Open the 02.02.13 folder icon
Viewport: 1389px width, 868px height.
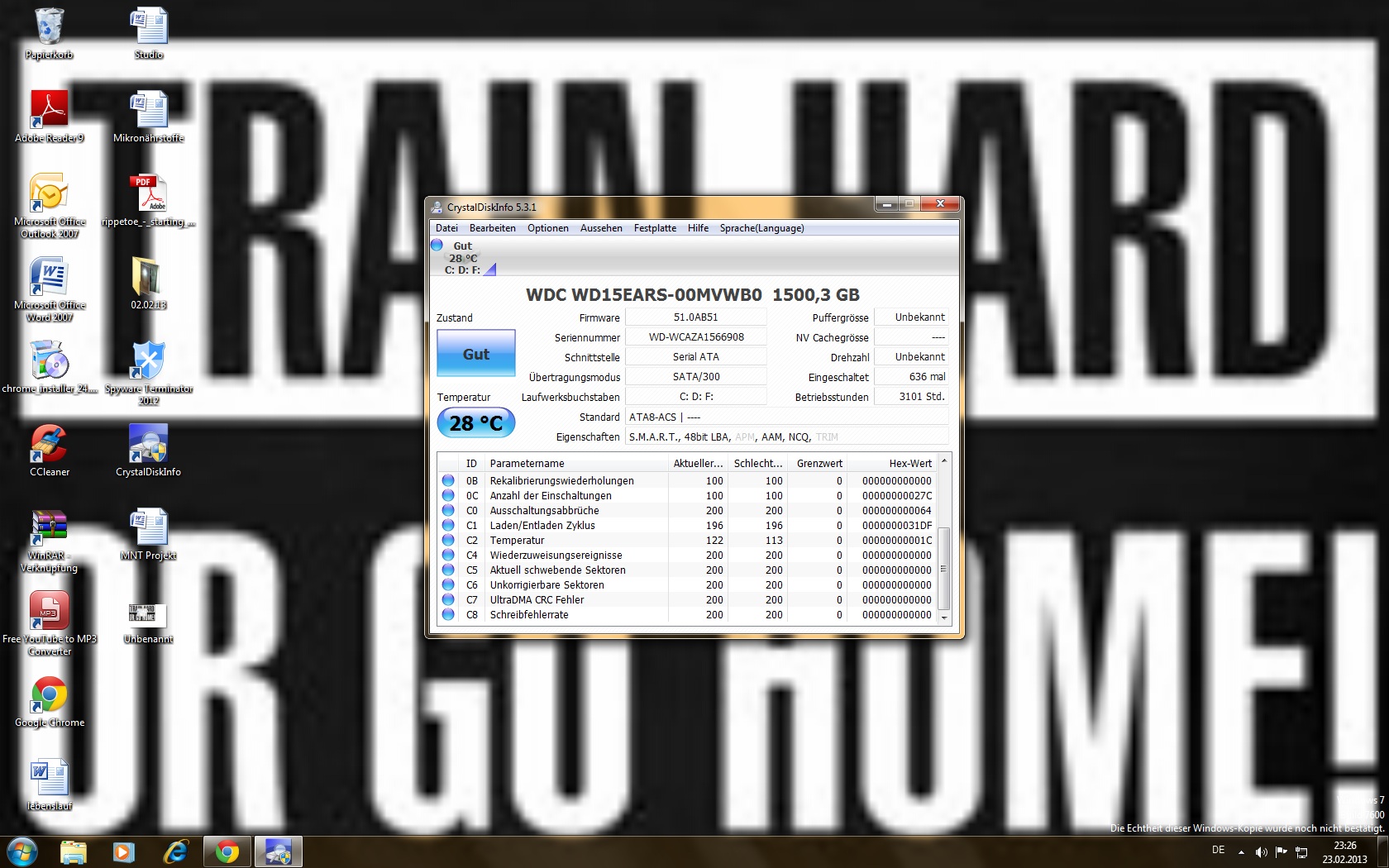149,284
